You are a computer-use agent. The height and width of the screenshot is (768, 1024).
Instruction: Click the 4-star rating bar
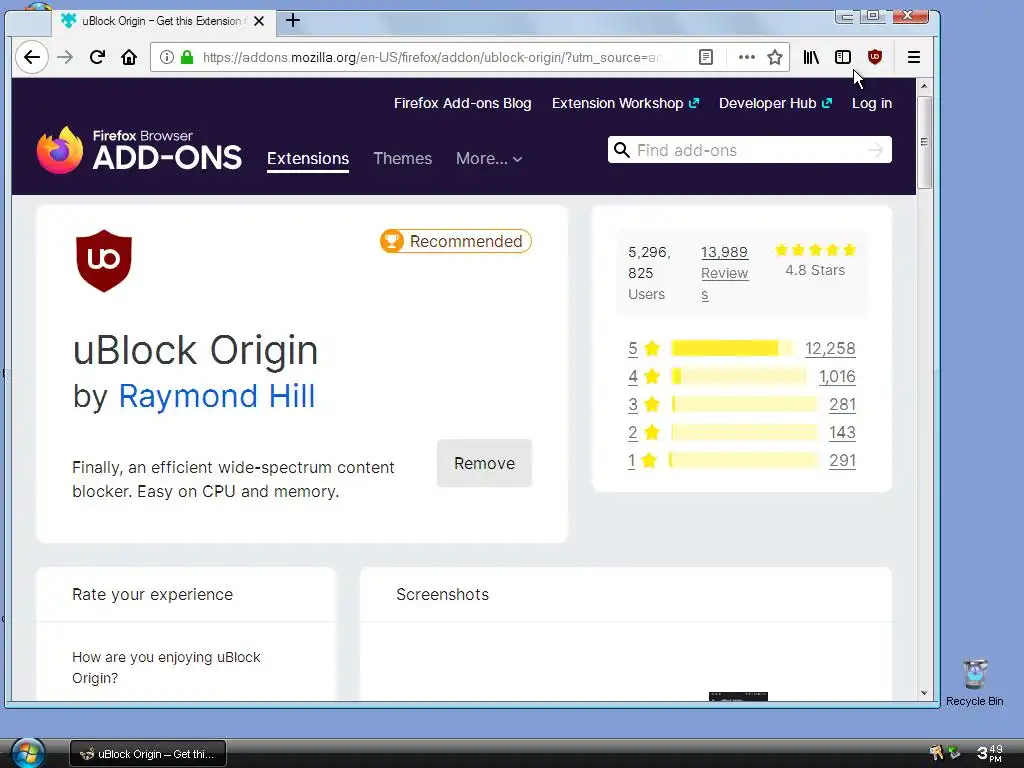pyautogui.click(x=739, y=376)
